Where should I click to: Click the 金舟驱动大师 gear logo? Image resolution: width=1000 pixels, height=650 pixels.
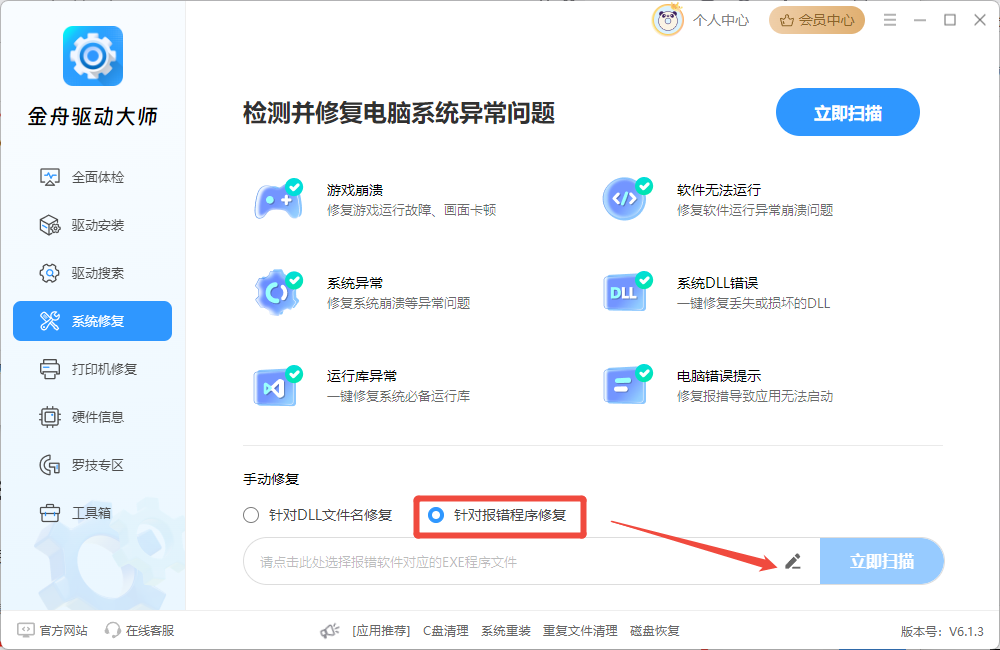(92, 56)
